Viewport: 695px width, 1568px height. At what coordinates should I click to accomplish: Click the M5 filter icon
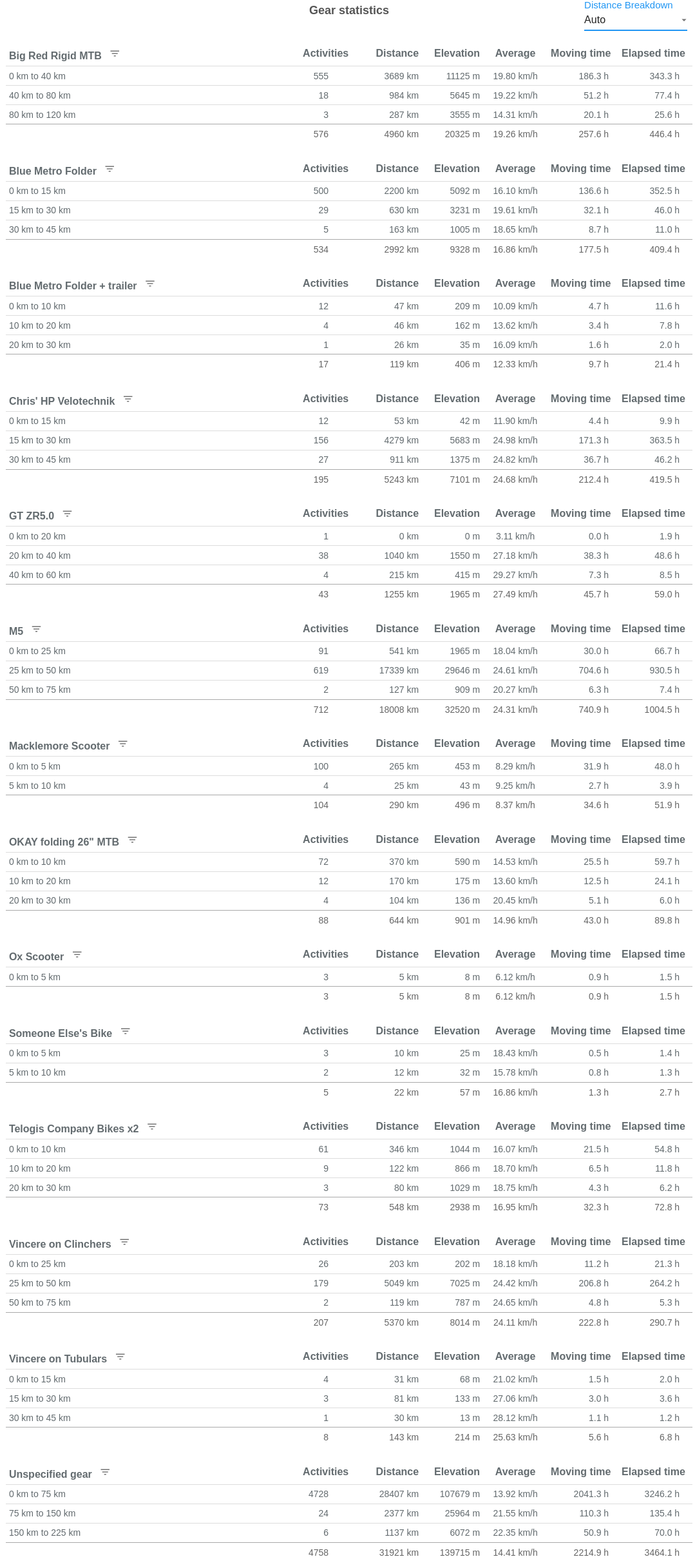(x=36, y=629)
